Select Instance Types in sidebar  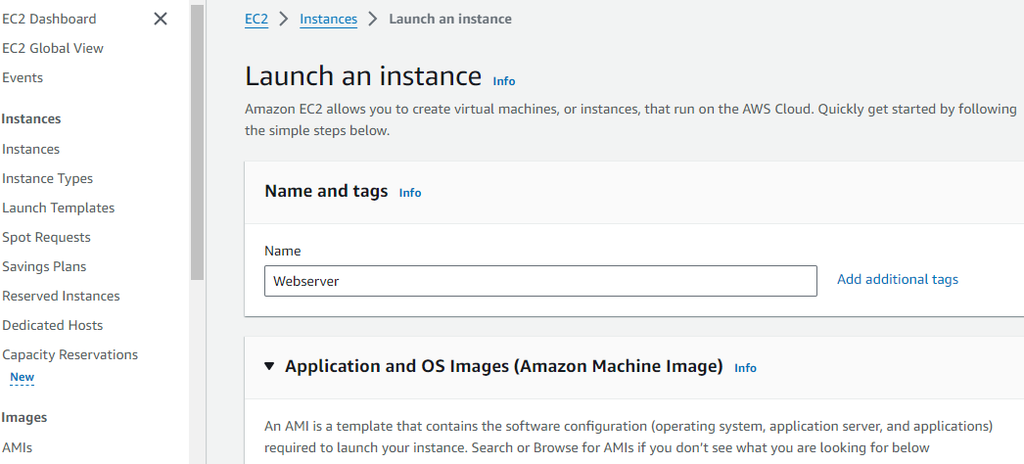(47, 179)
